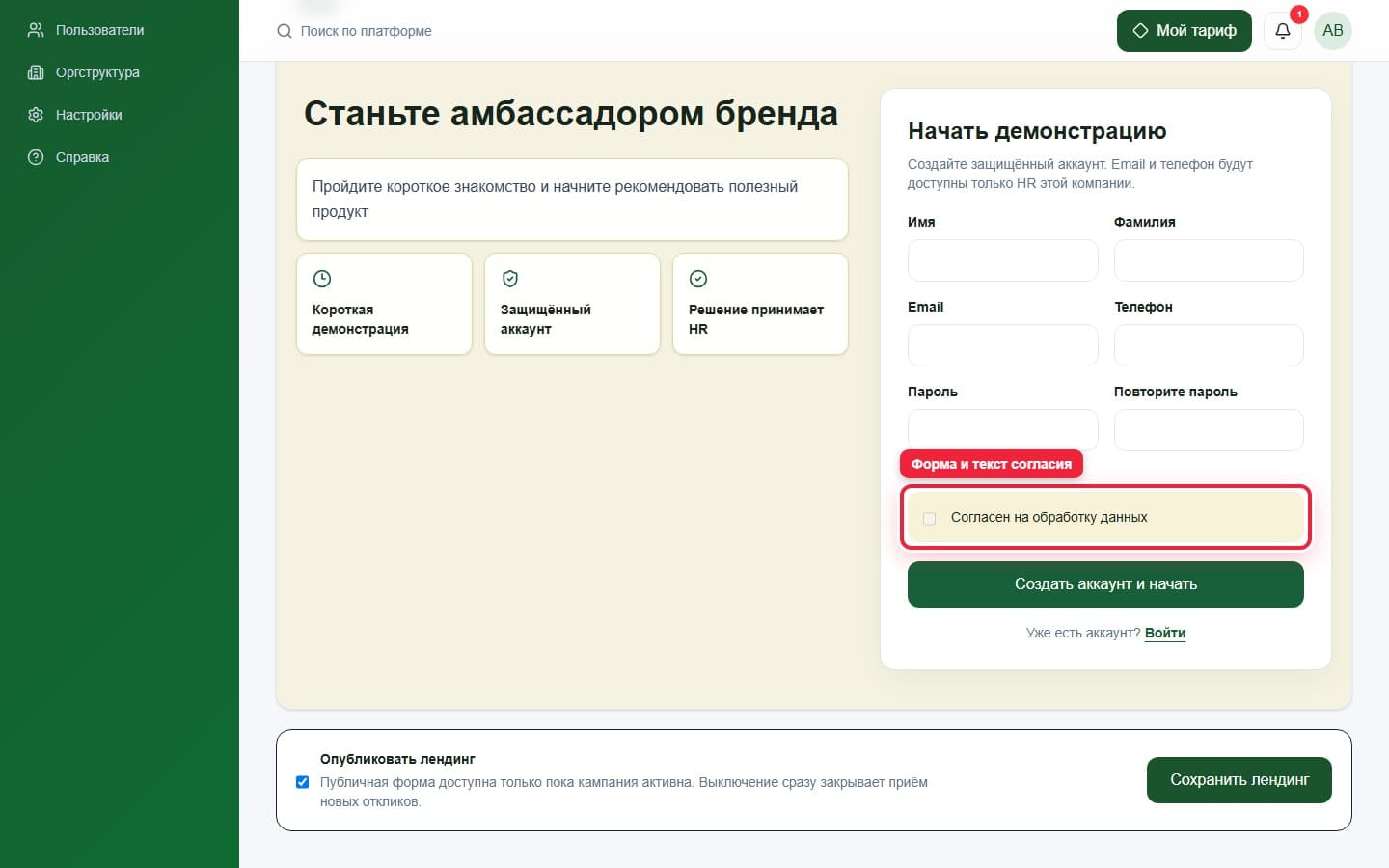Click the settings gear icon
The width and height of the screenshot is (1389, 868).
click(x=36, y=115)
